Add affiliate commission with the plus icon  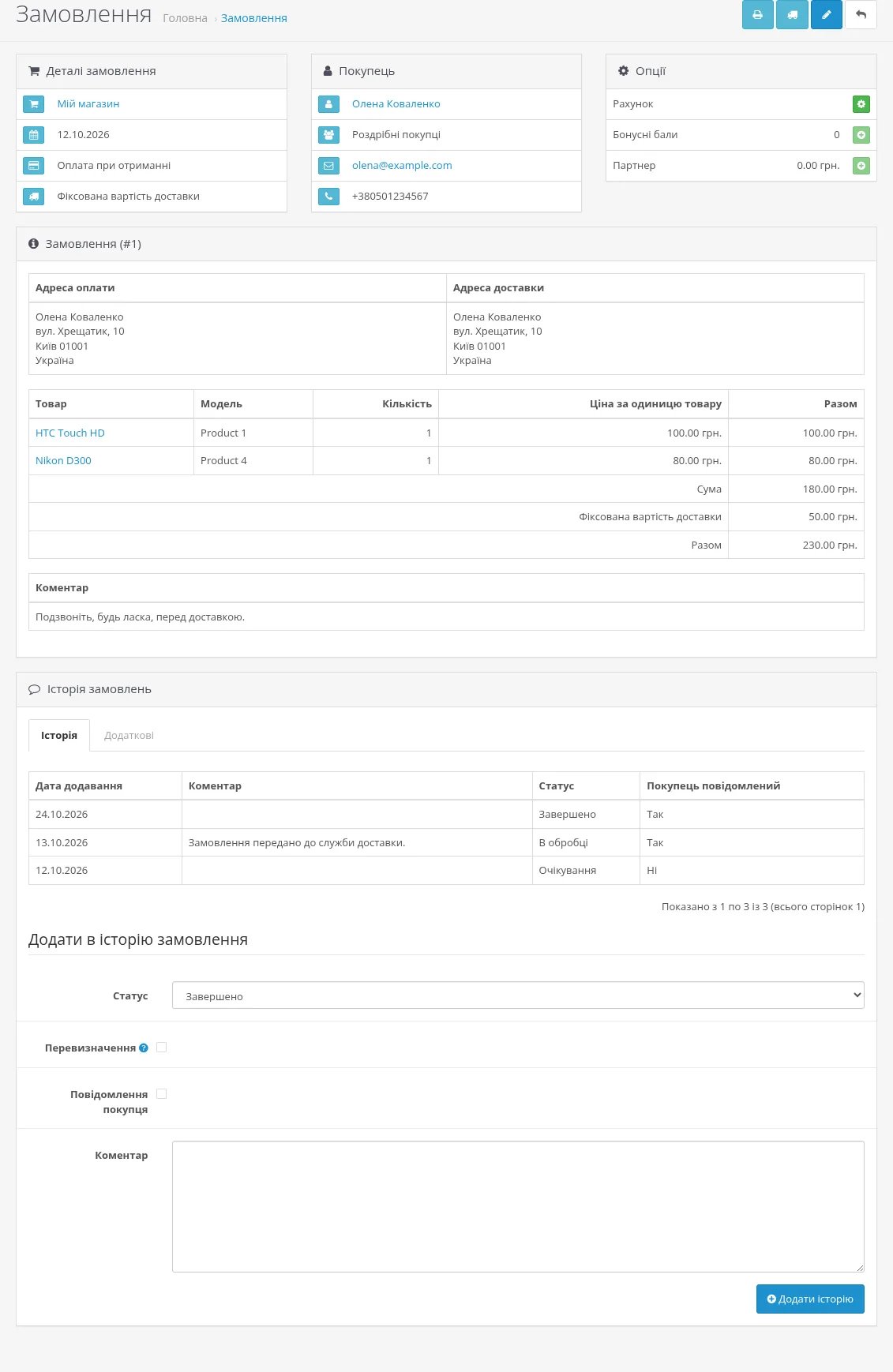pos(861,166)
